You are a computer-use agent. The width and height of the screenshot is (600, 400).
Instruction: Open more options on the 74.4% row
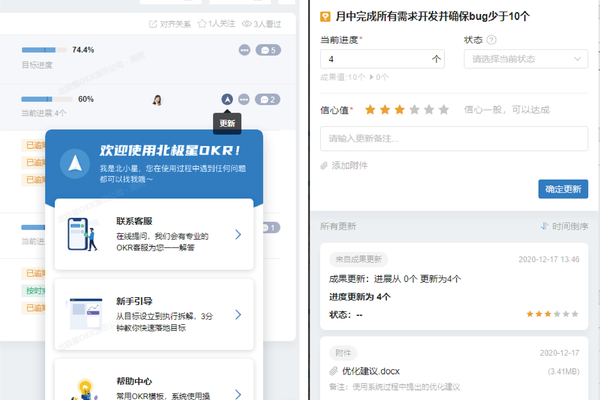(x=245, y=50)
